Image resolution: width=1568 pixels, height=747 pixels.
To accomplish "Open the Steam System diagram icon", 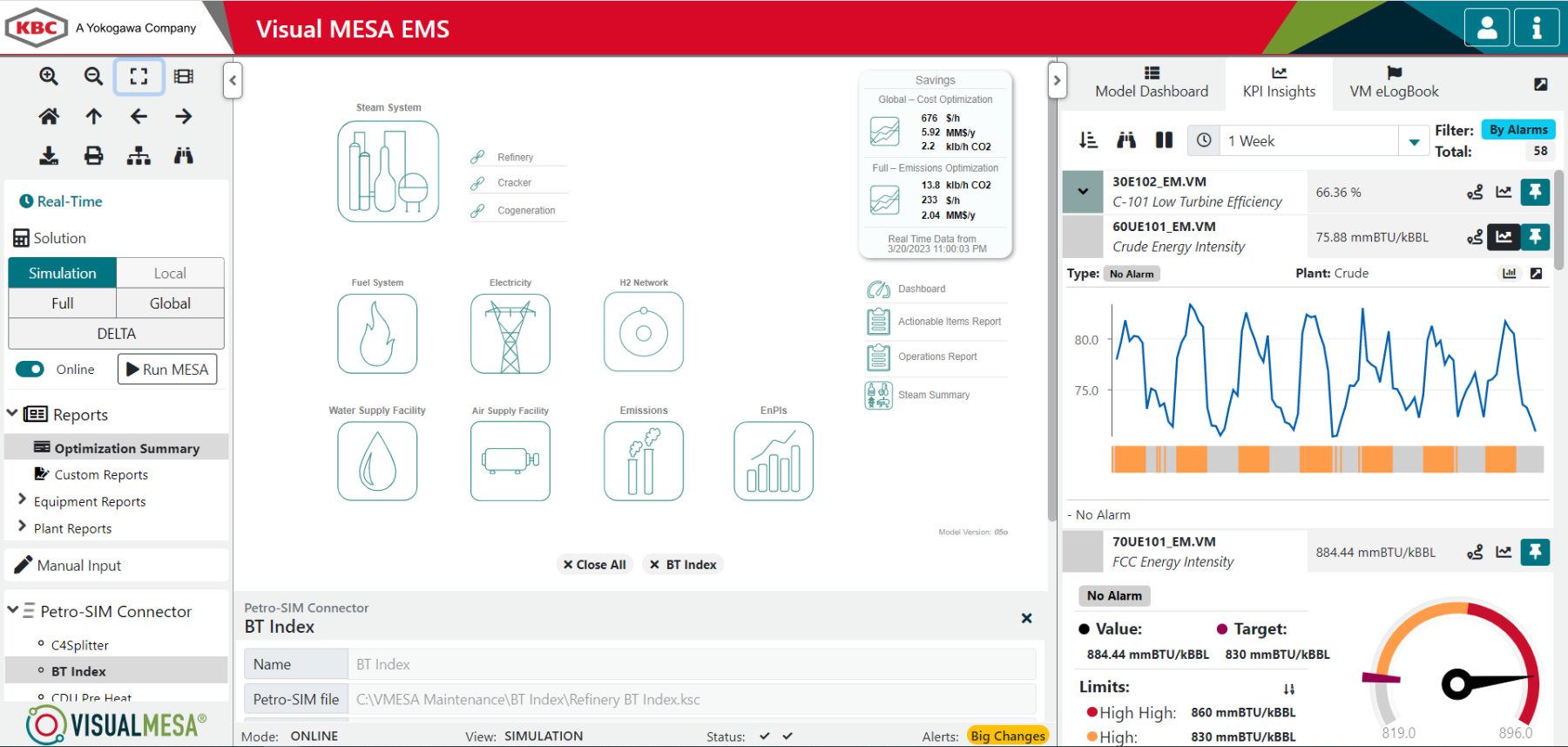I will click(x=388, y=172).
